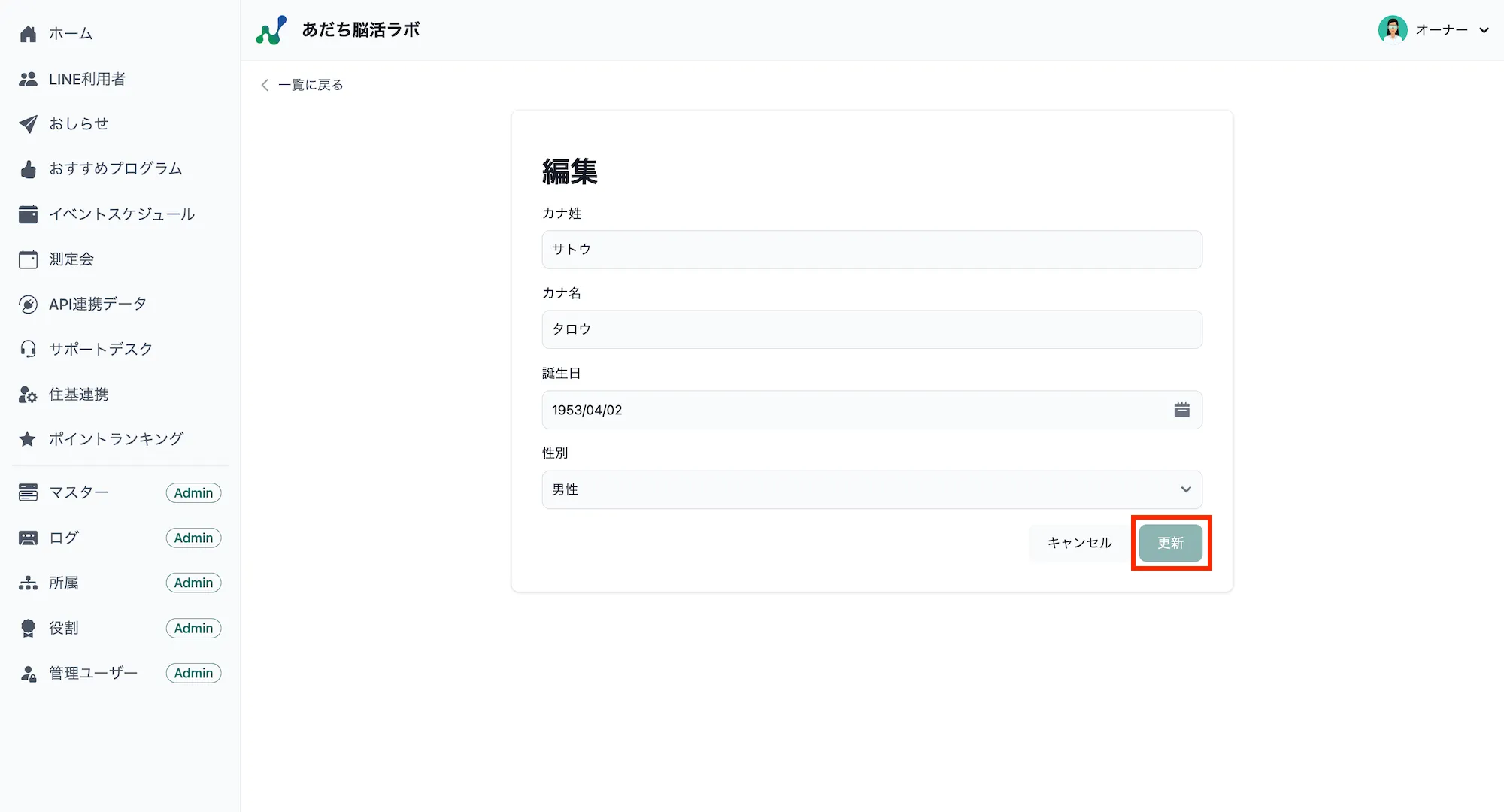Click the カナ姓 input field
The image size is (1504, 812).
click(x=871, y=250)
